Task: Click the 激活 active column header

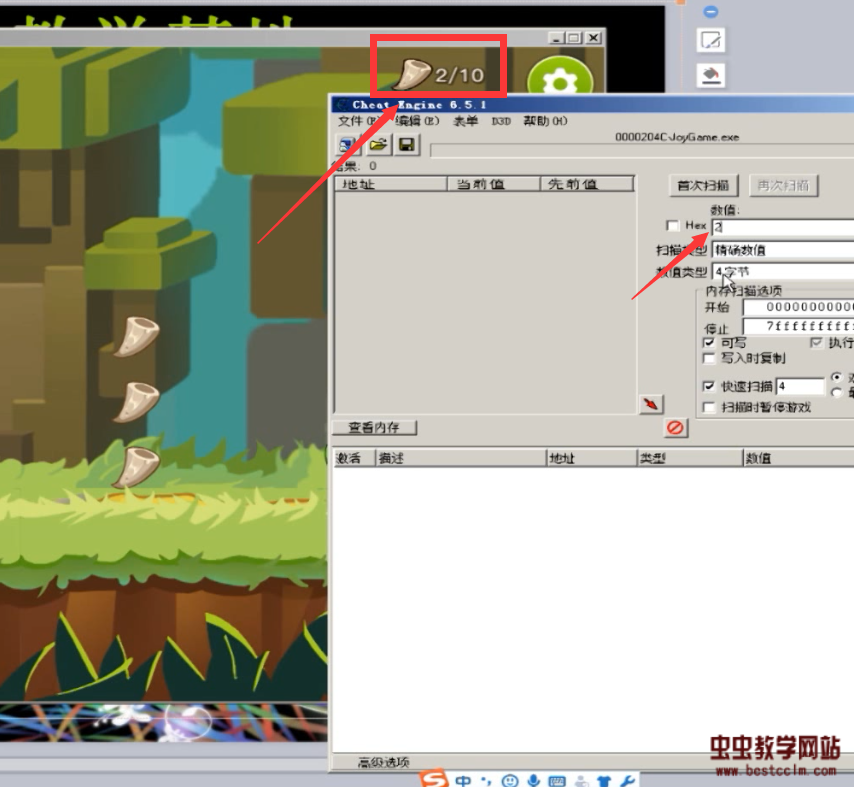Action: point(354,458)
